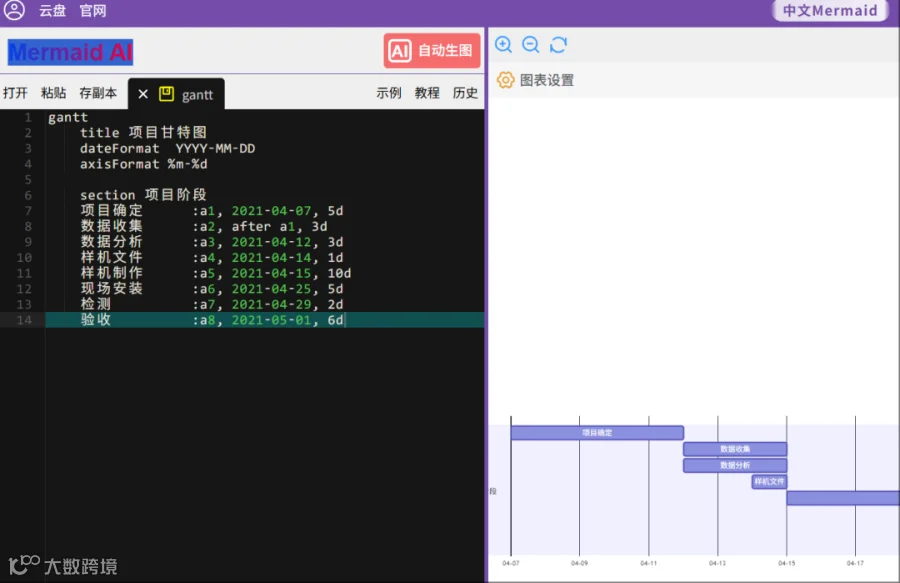Click the 04-13 axis date label
Viewport: 900px width, 583px height.
(x=717, y=563)
